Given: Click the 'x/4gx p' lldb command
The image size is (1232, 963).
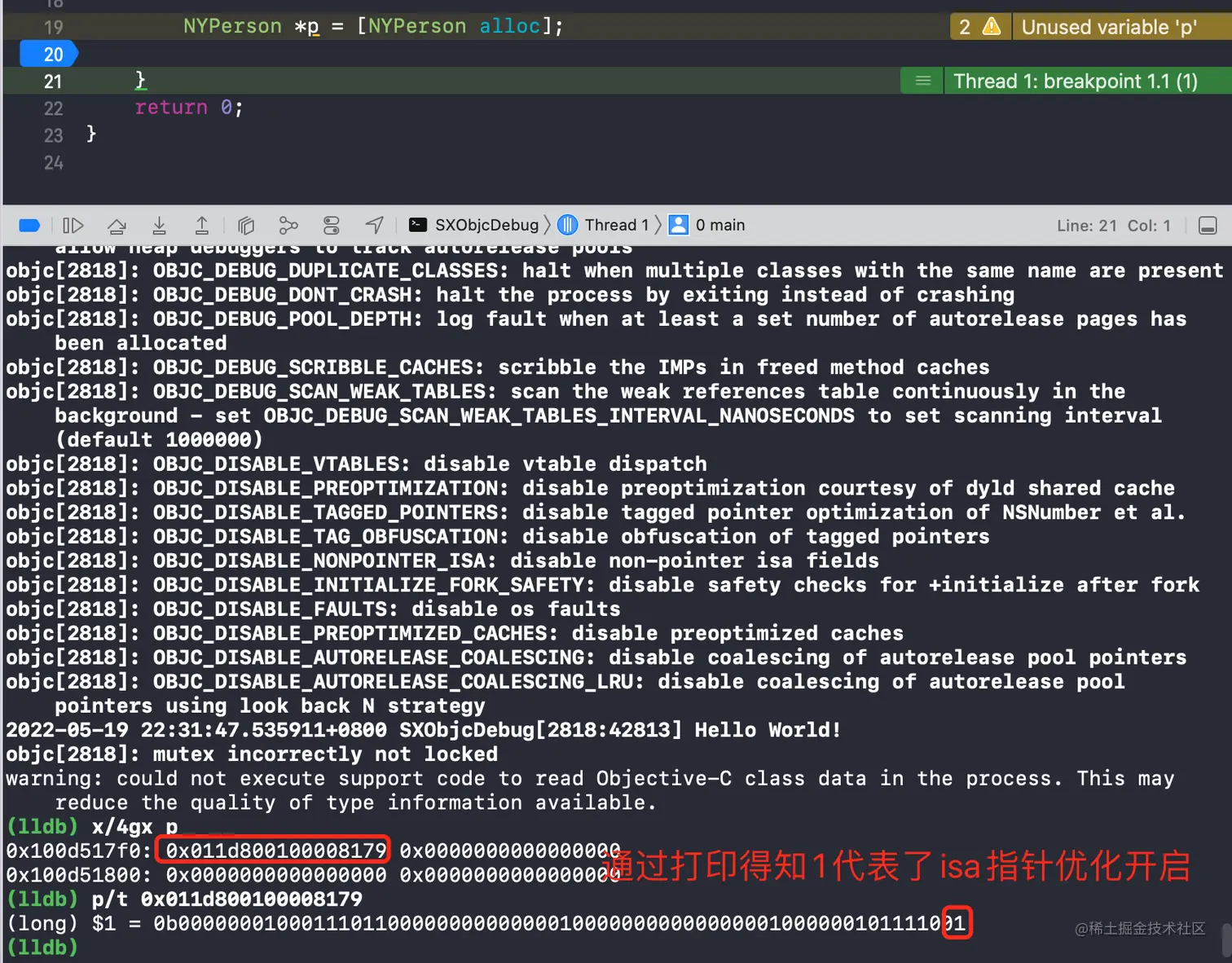Looking at the screenshot, I should (x=134, y=827).
